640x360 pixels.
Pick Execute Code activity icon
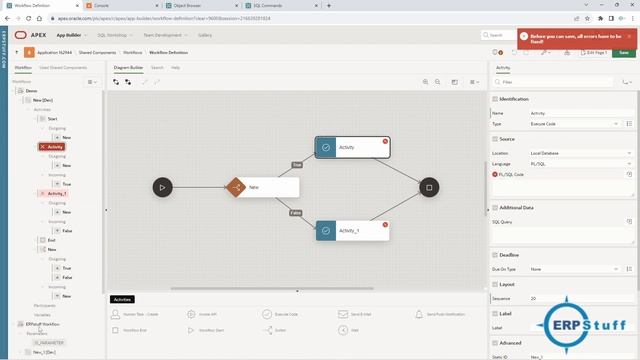267,314
